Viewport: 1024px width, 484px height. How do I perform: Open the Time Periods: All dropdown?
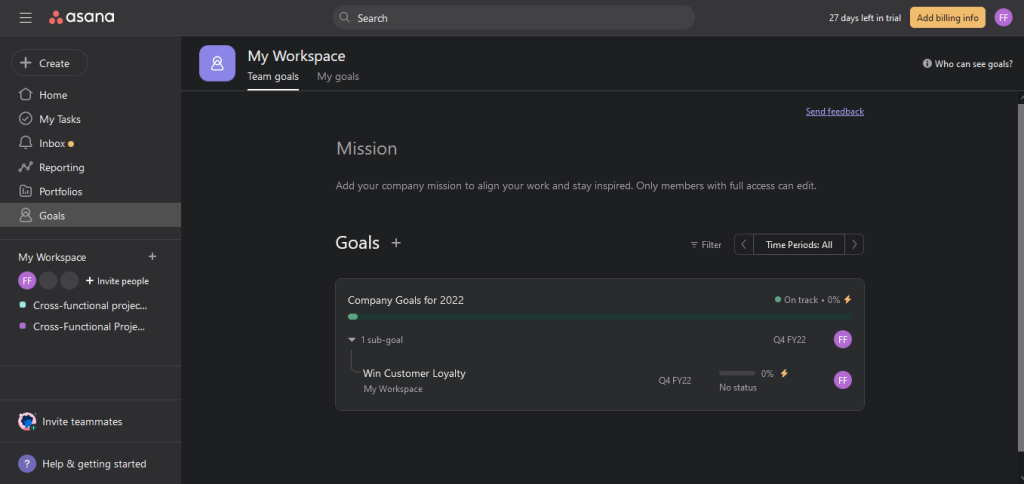pyautogui.click(x=799, y=245)
